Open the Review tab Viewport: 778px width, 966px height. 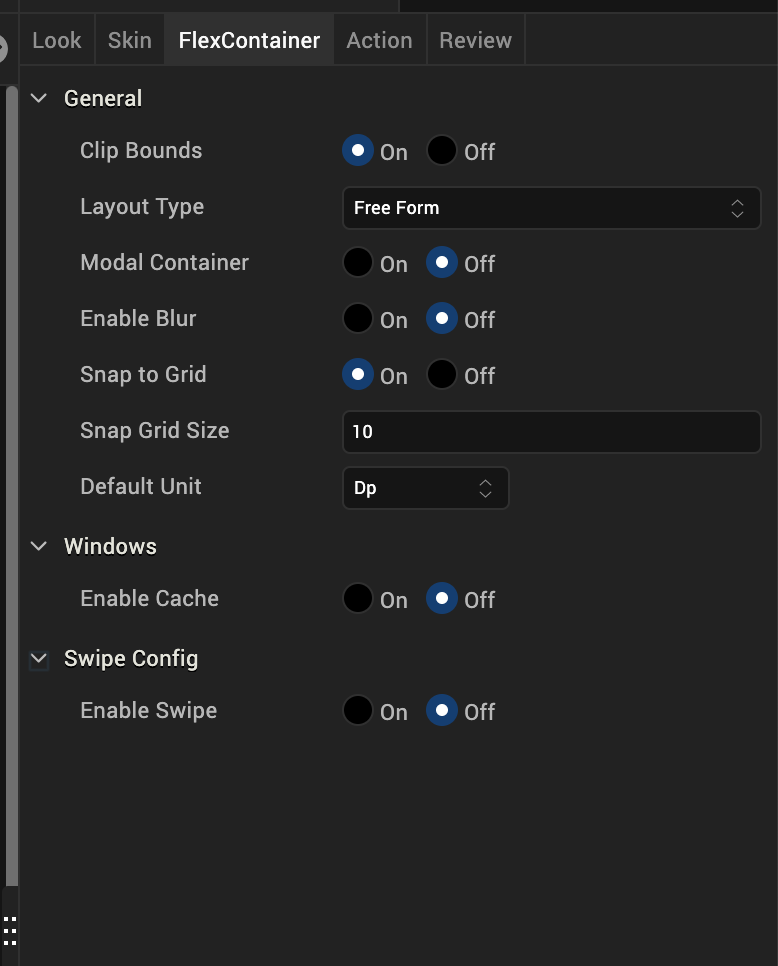pos(475,40)
